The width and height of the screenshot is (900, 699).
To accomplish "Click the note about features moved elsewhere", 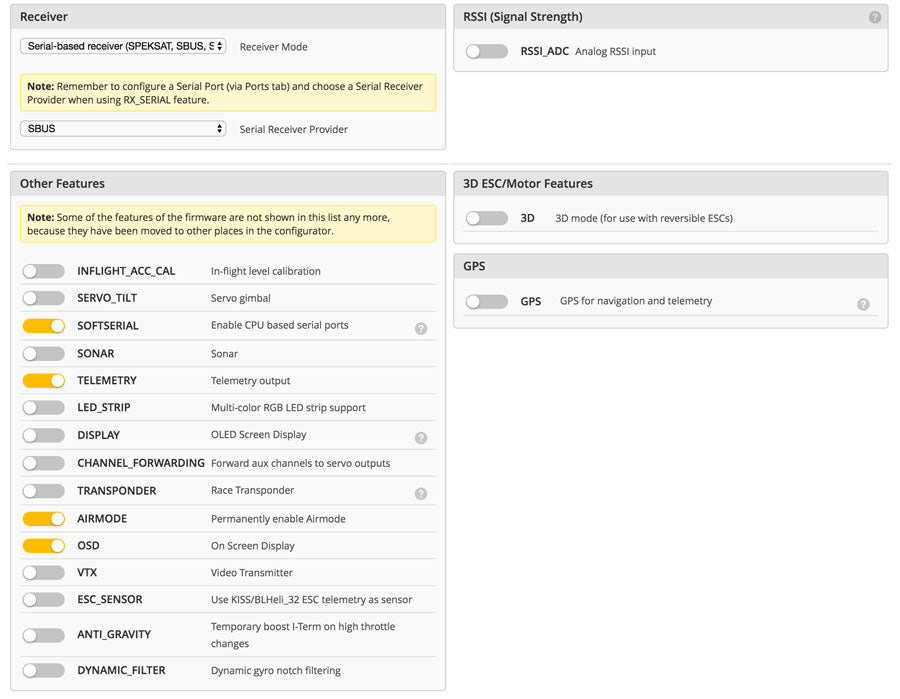I will [228, 224].
